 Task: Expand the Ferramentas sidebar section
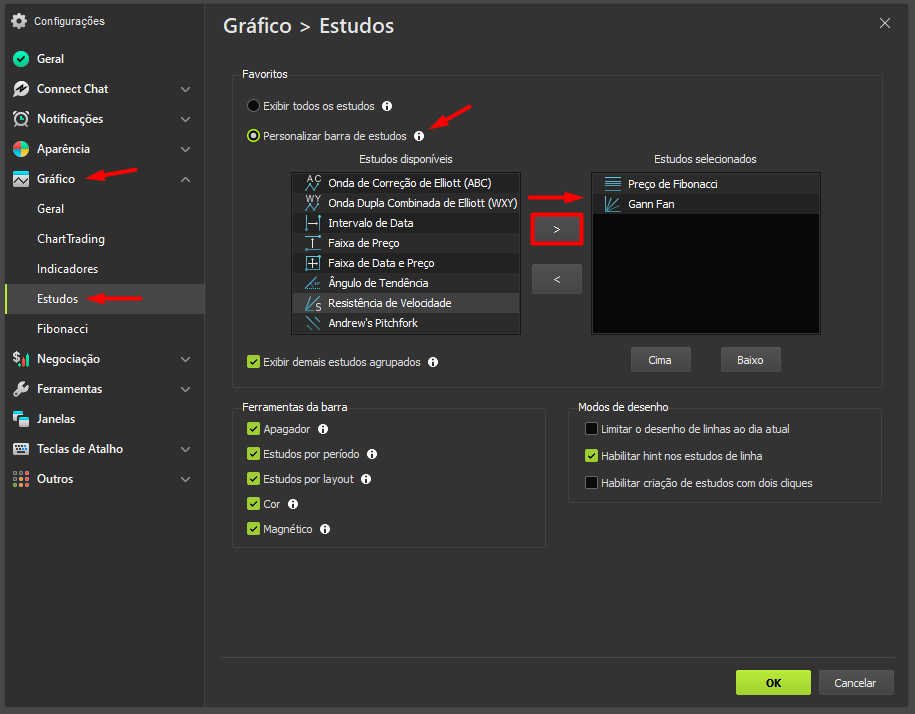click(x=185, y=389)
